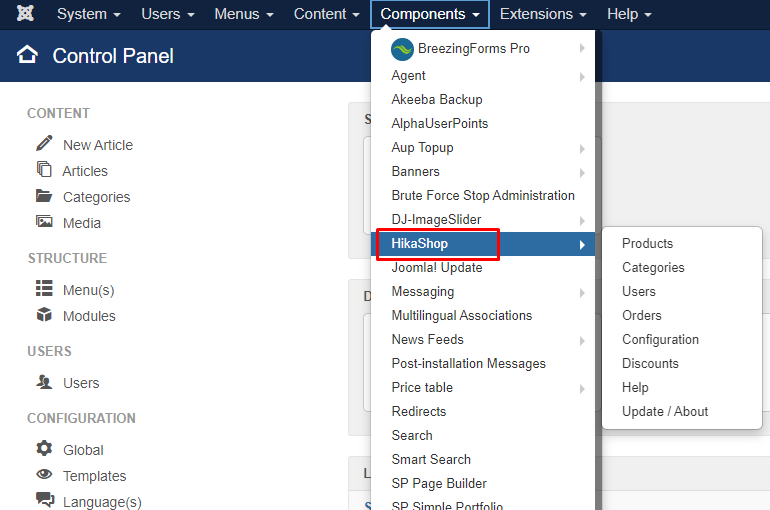Click the BreezingForms Pro logo icon

pyautogui.click(x=402, y=49)
